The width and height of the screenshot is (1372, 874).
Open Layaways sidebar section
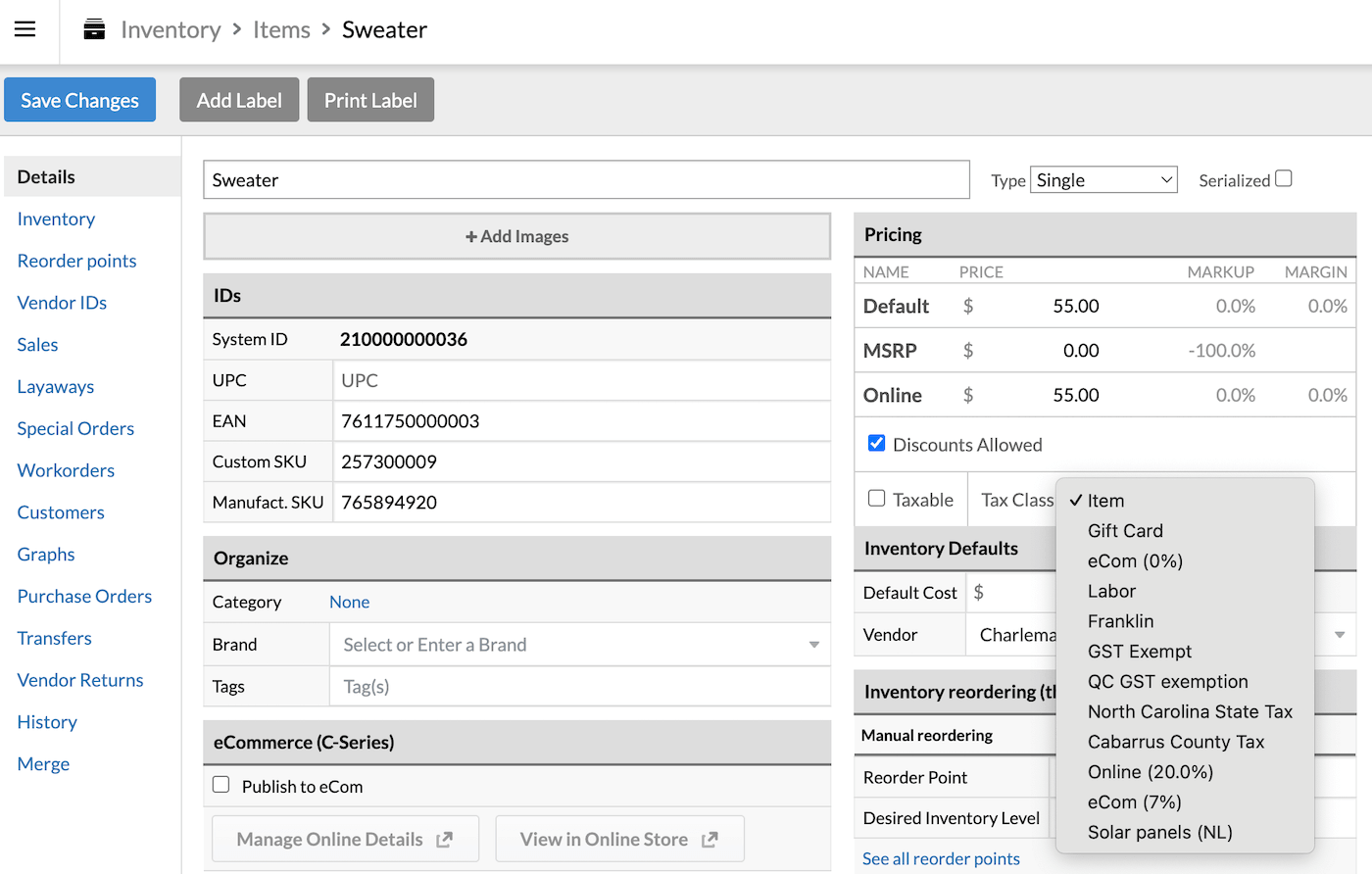pos(56,387)
